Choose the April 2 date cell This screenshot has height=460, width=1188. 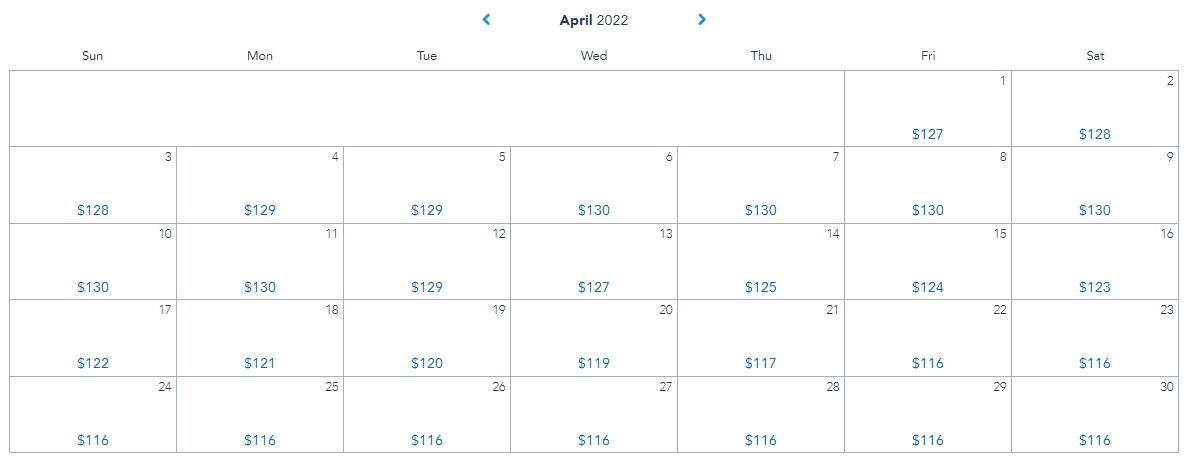pos(1095,109)
